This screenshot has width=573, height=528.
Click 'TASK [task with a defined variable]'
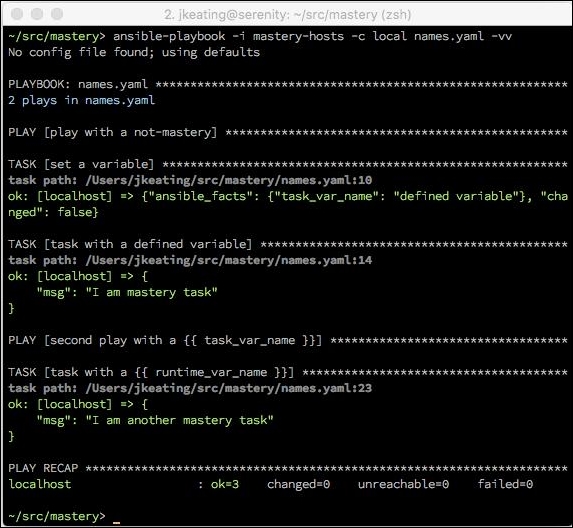(288, 244)
